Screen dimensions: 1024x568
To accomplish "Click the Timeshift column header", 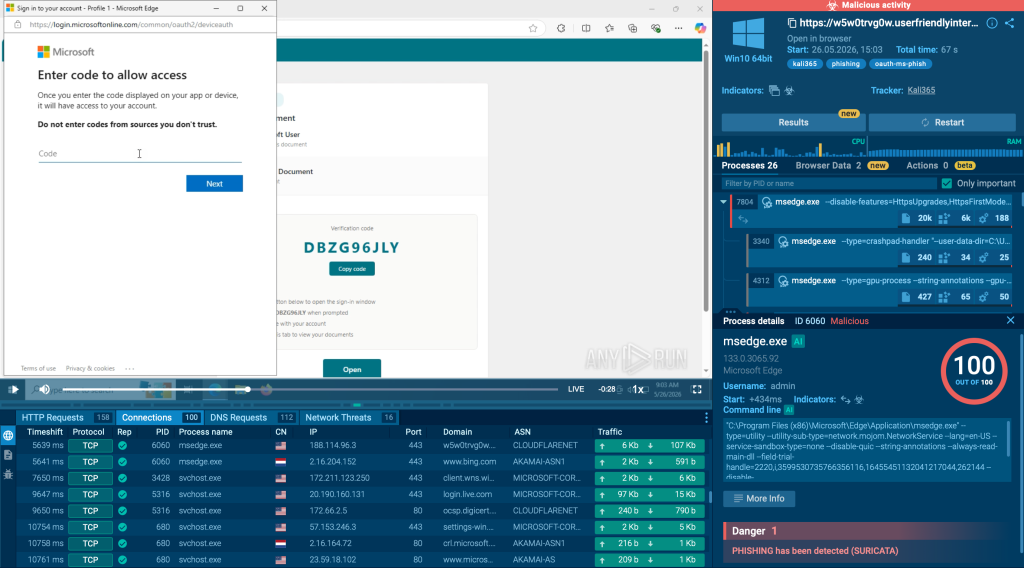I will tap(45, 432).
